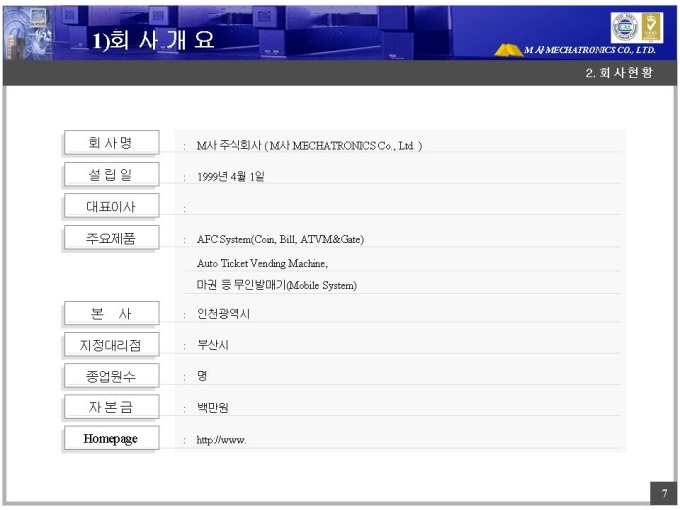Viewport: 680px width, 510px height.
Task: Select the 지정대리점 label box
Action: (x=111, y=345)
